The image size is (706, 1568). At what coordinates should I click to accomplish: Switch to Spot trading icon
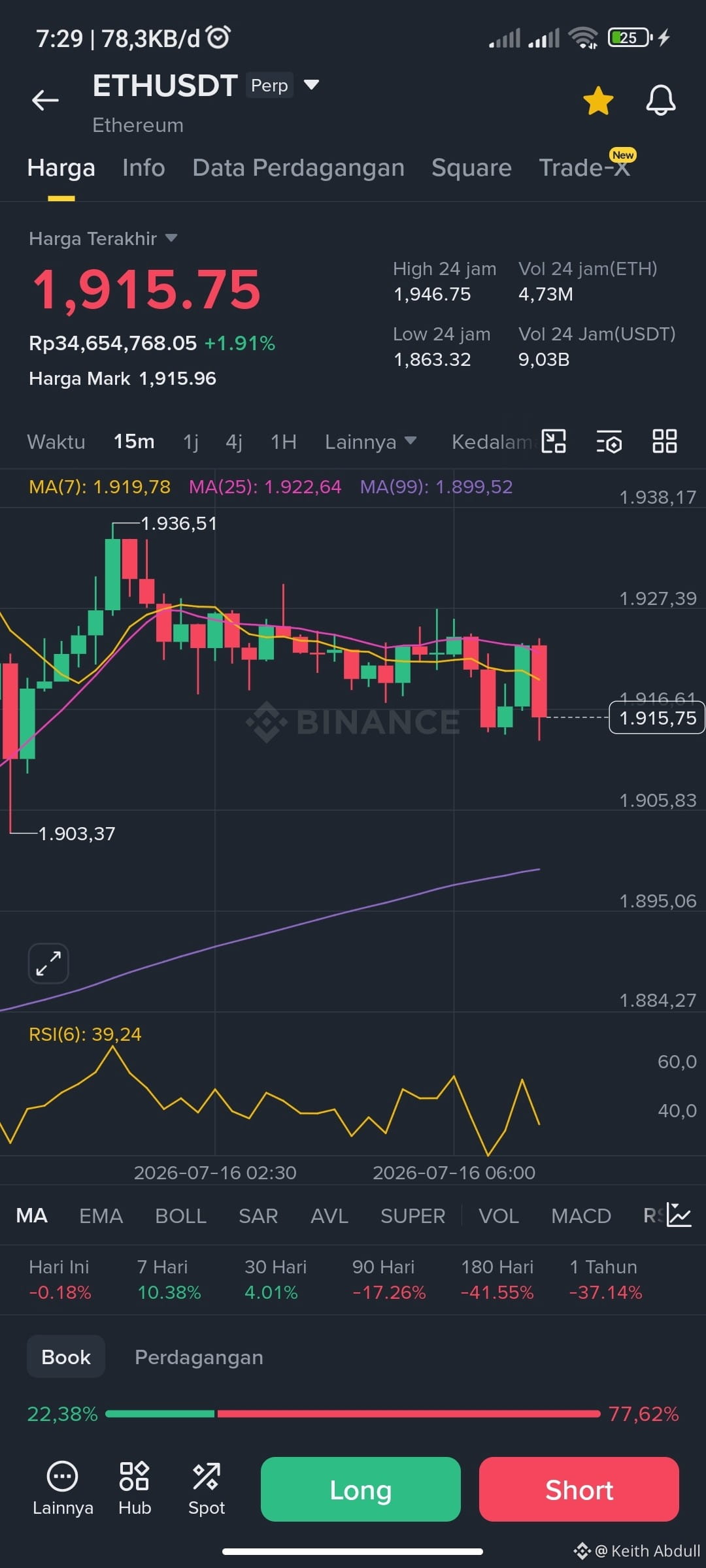tap(207, 1489)
